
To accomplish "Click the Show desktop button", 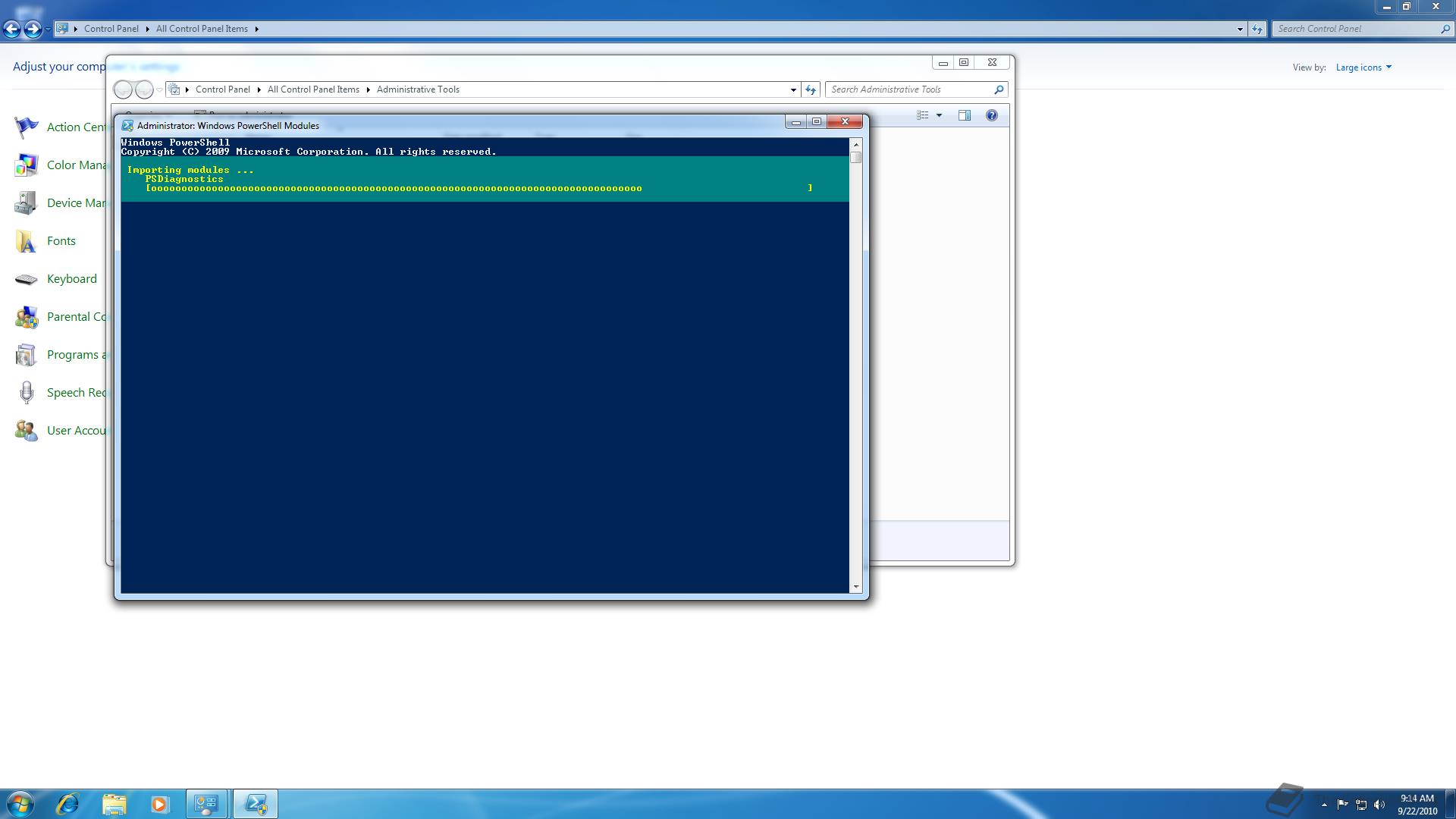I will (1450, 804).
